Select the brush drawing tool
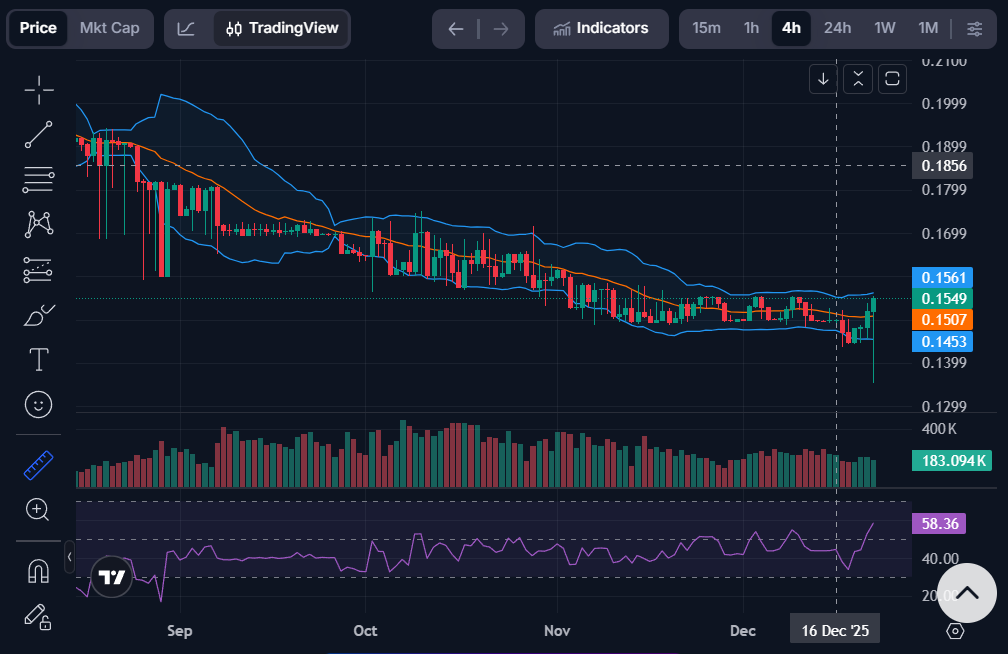The image size is (1008, 654). pos(38,314)
